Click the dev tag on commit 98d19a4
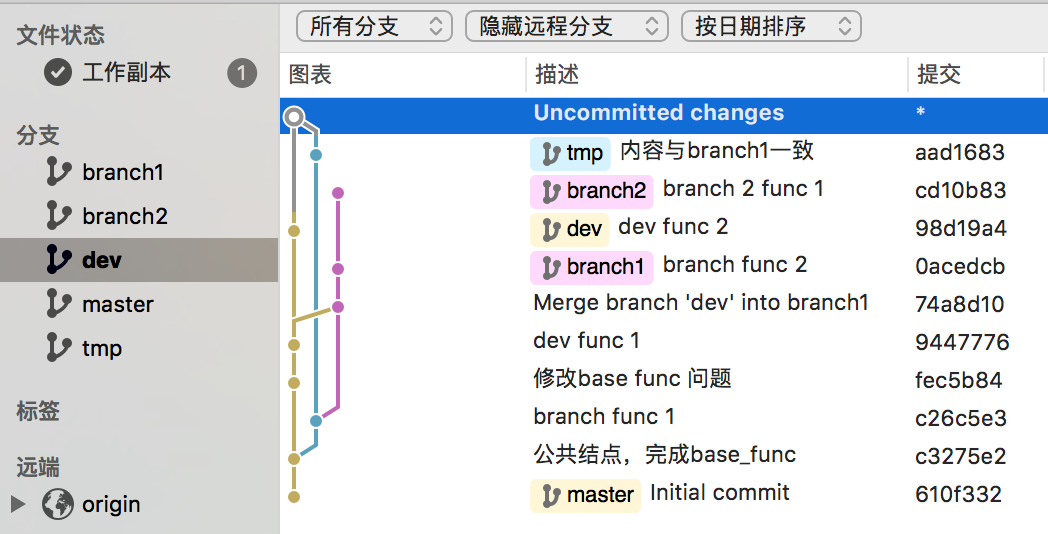The width and height of the screenshot is (1048, 534). click(x=570, y=229)
